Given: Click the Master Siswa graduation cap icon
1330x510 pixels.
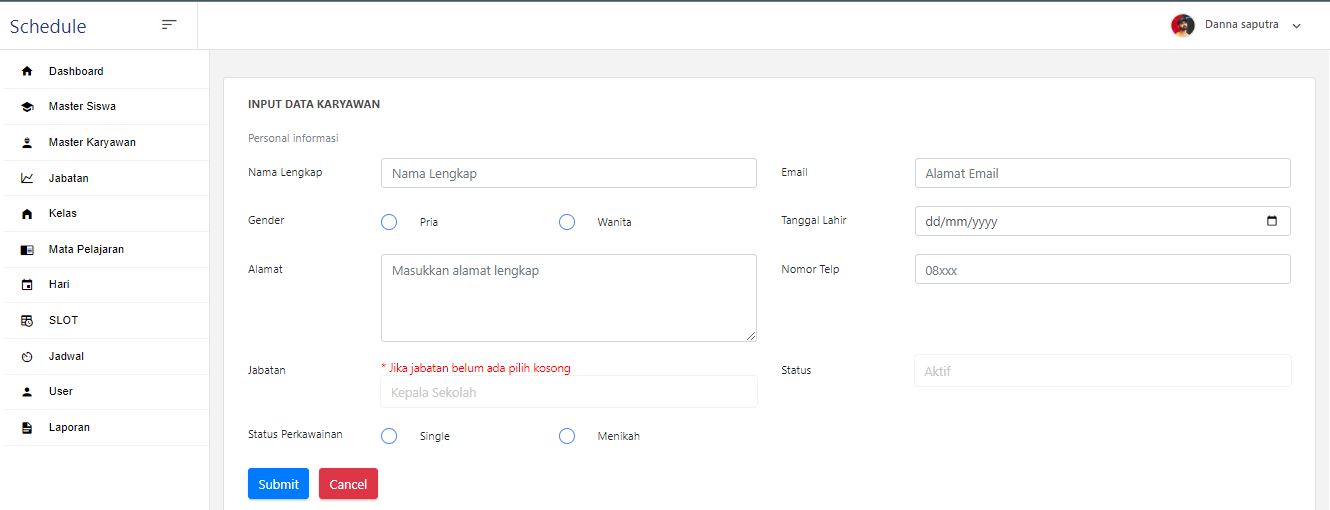Looking at the screenshot, I should [x=27, y=107].
